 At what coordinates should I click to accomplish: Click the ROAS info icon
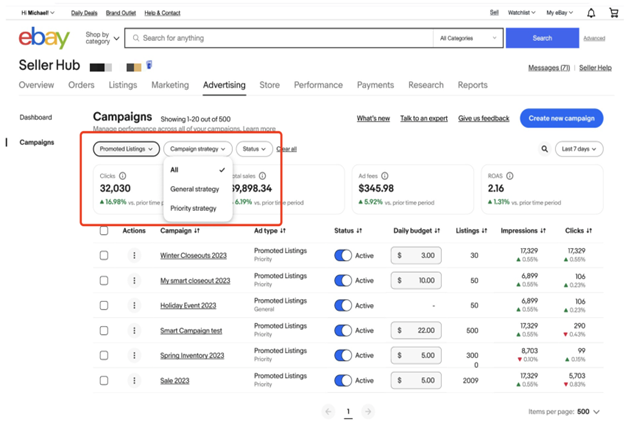(510, 176)
